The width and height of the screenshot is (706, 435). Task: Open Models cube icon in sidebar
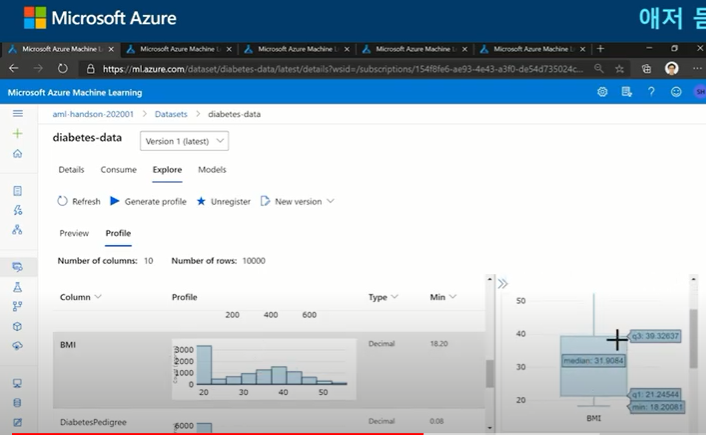pyautogui.click(x=18, y=326)
